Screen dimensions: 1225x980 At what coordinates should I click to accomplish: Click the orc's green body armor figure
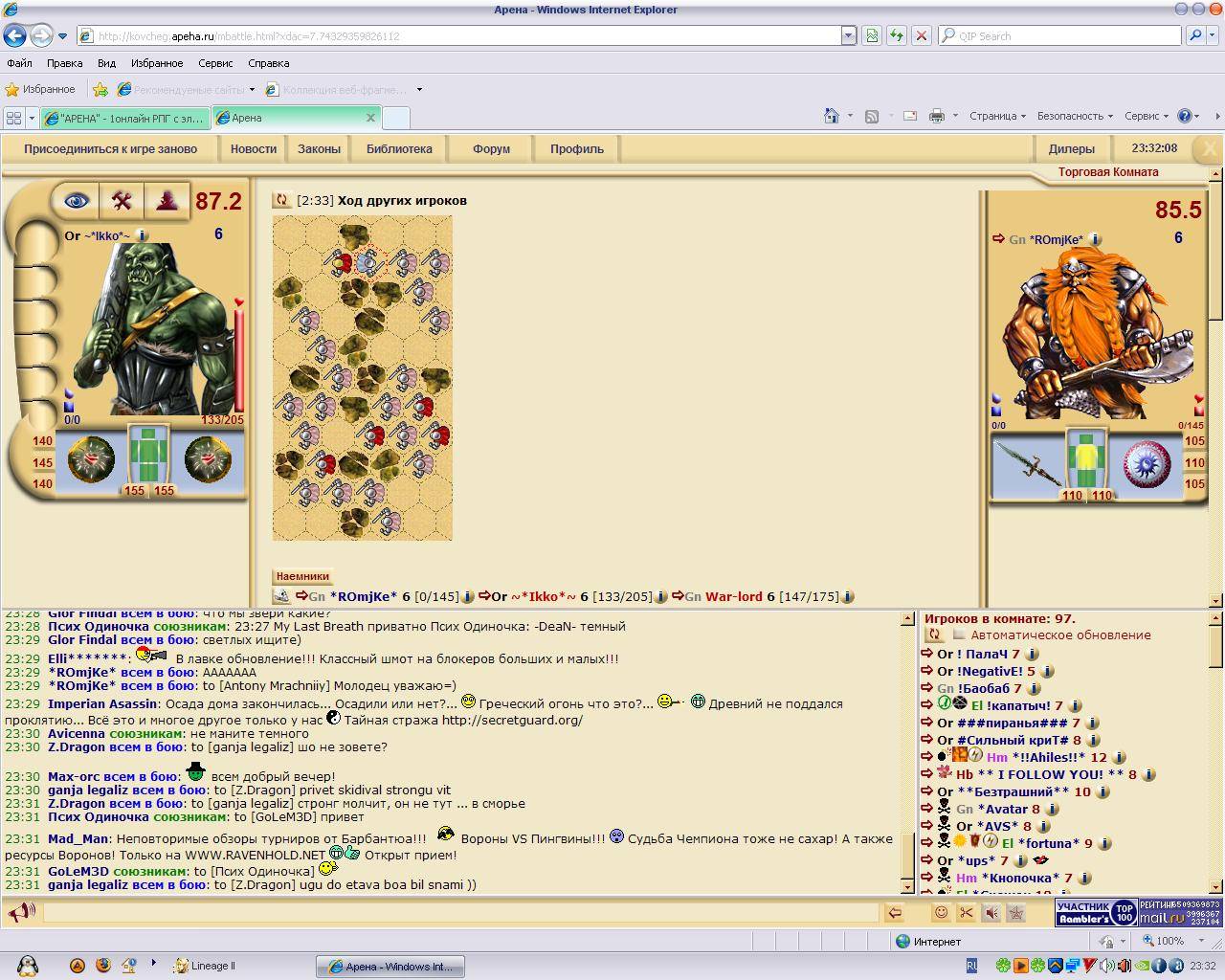click(x=148, y=454)
